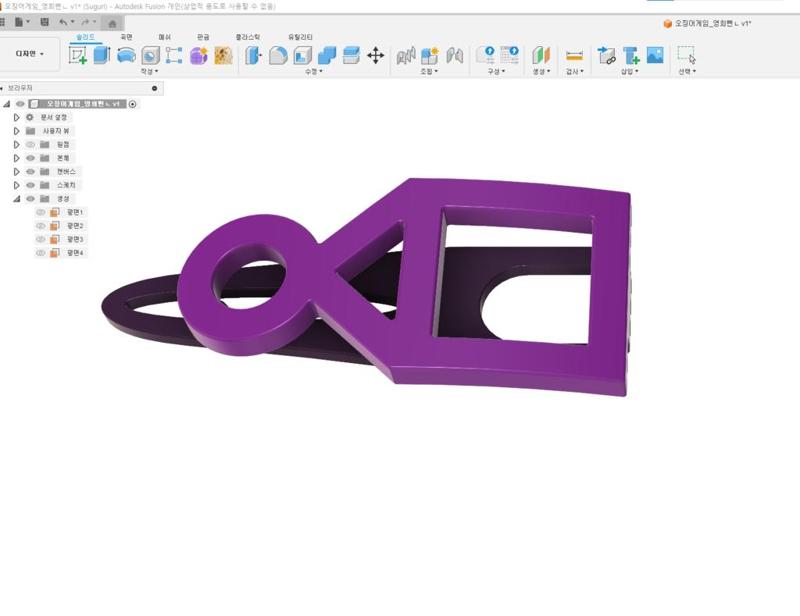Select the Rectangular Pattern tool icon
800x616 pixels.
click(174, 55)
